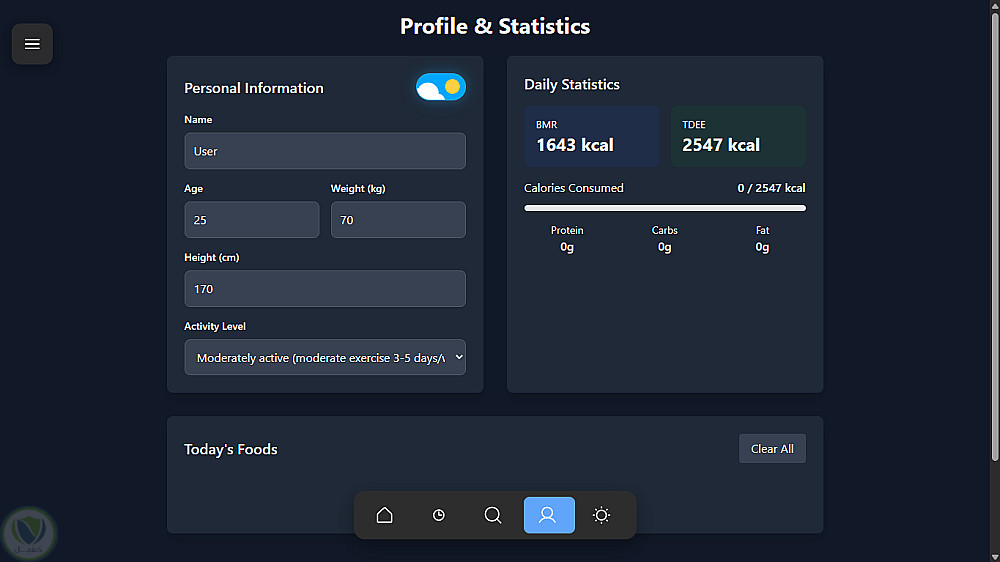The width and height of the screenshot is (1000, 562).
Task: Open the hamburger menu
Action: pos(32,44)
